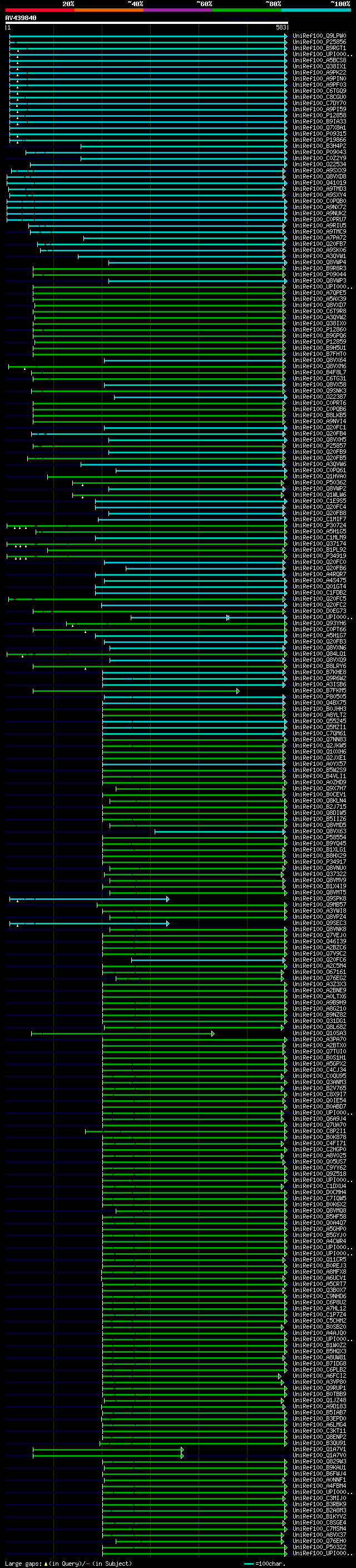The image size is (356, 1568).
Task: Select label UniRef100_C6TGQ9
Action: point(319,91)
